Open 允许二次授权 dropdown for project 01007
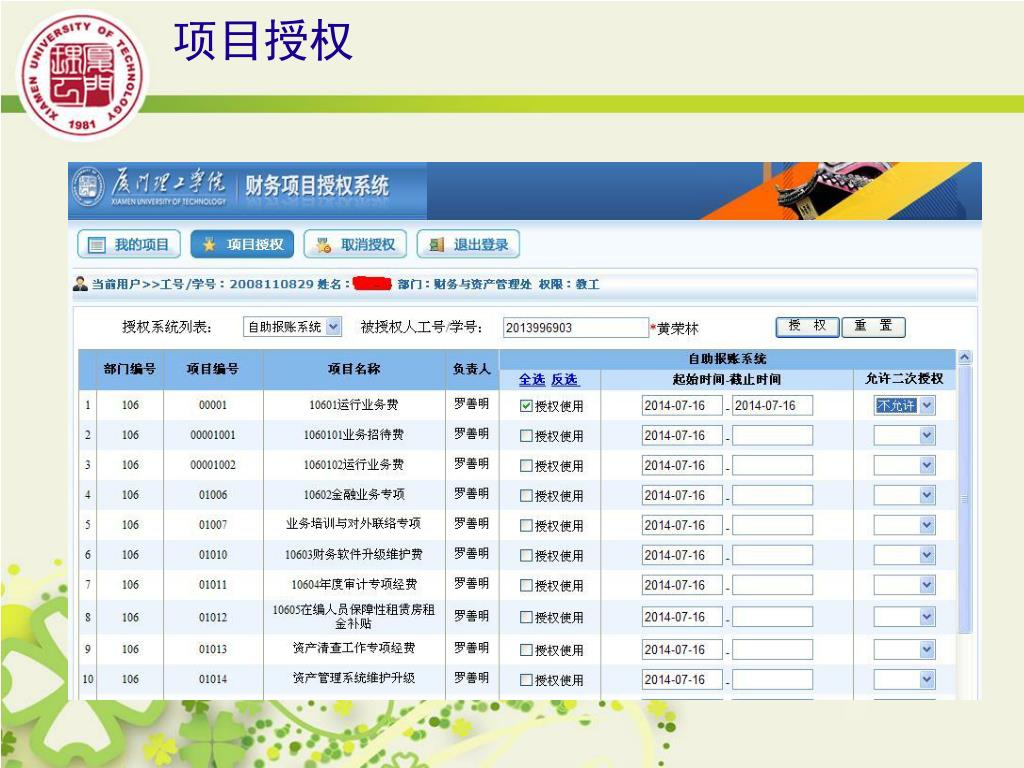1024x768 pixels. coord(904,526)
